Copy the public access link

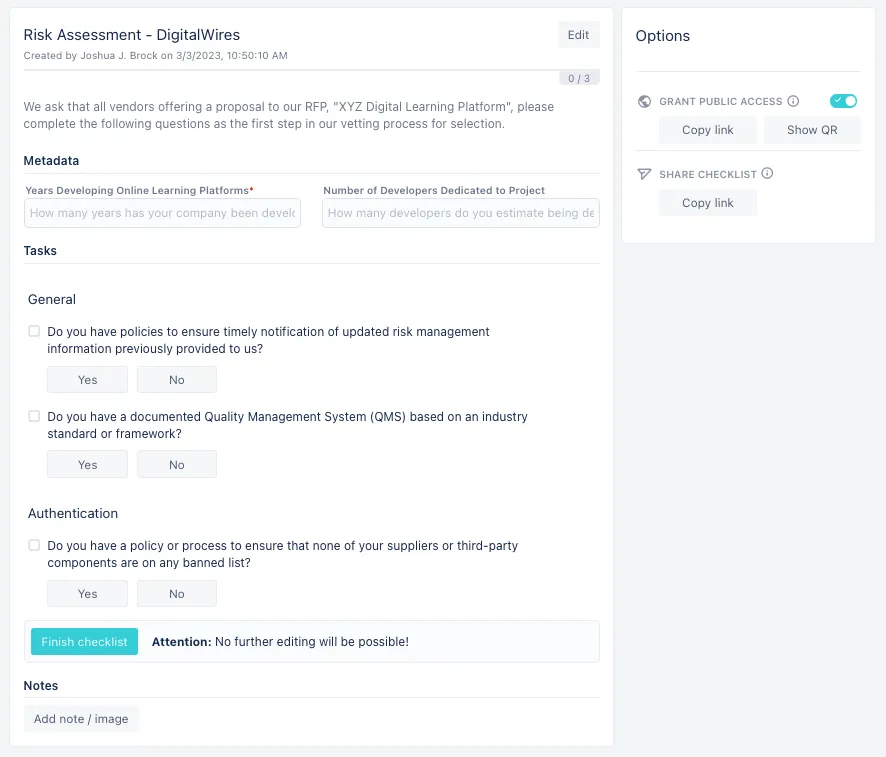click(707, 130)
